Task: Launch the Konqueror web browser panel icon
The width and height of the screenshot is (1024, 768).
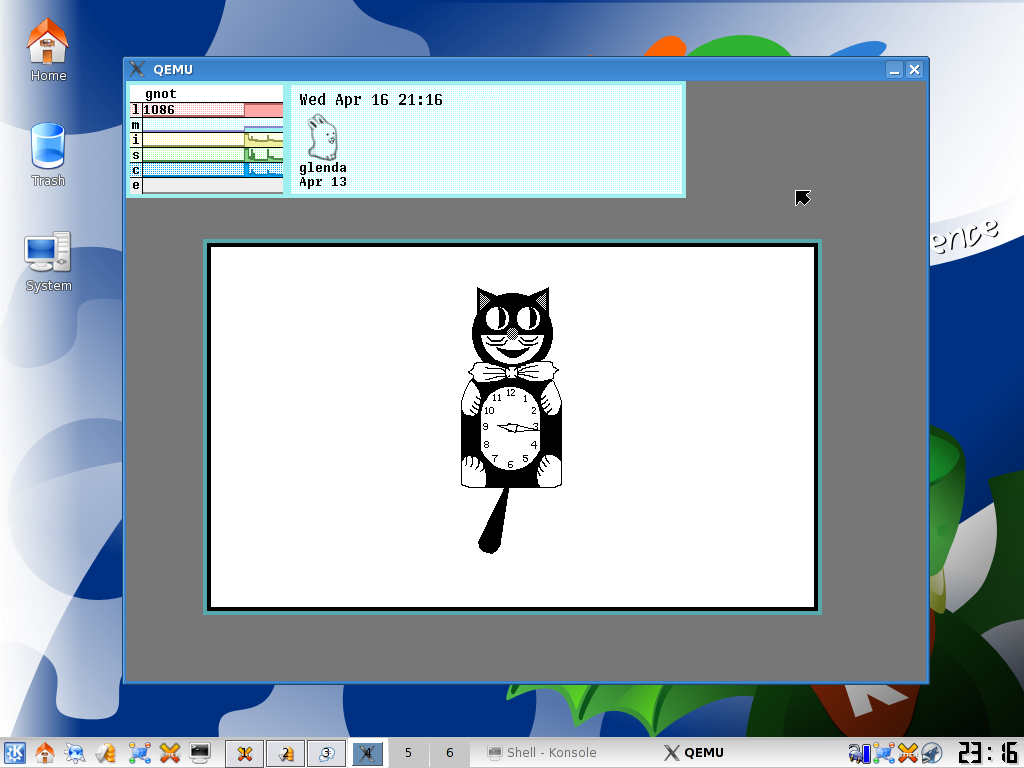Action: coord(75,753)
